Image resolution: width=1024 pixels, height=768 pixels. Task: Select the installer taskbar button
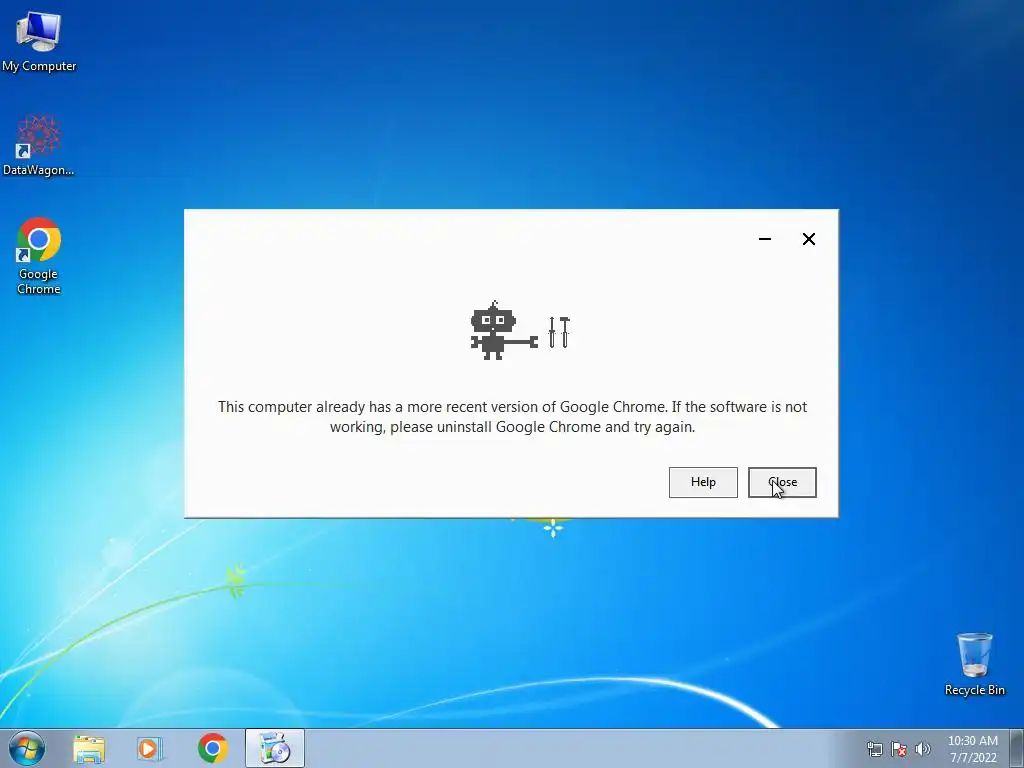coord(275,748)
